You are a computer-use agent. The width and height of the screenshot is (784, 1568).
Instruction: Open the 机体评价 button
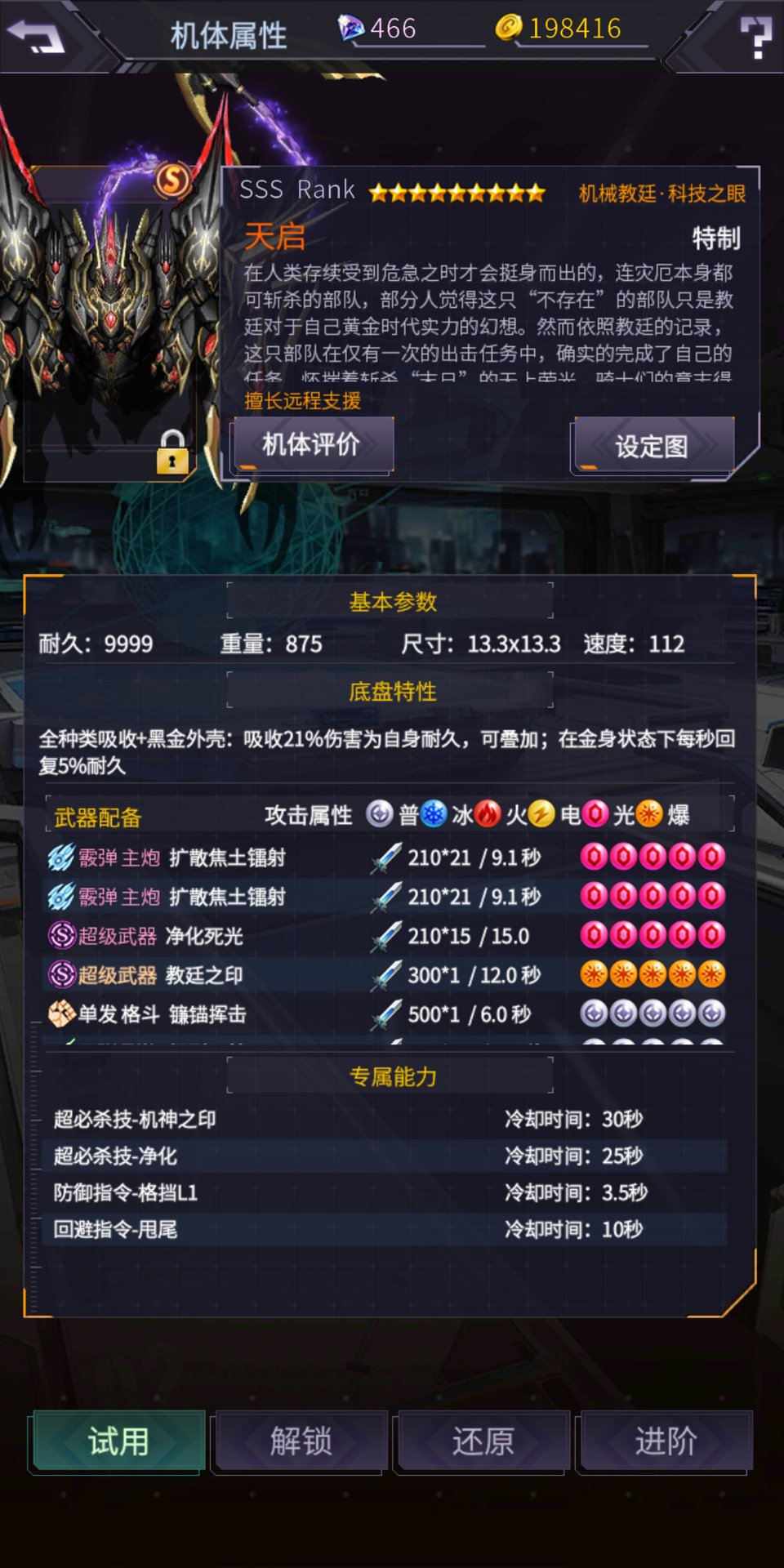pos(314,445)
